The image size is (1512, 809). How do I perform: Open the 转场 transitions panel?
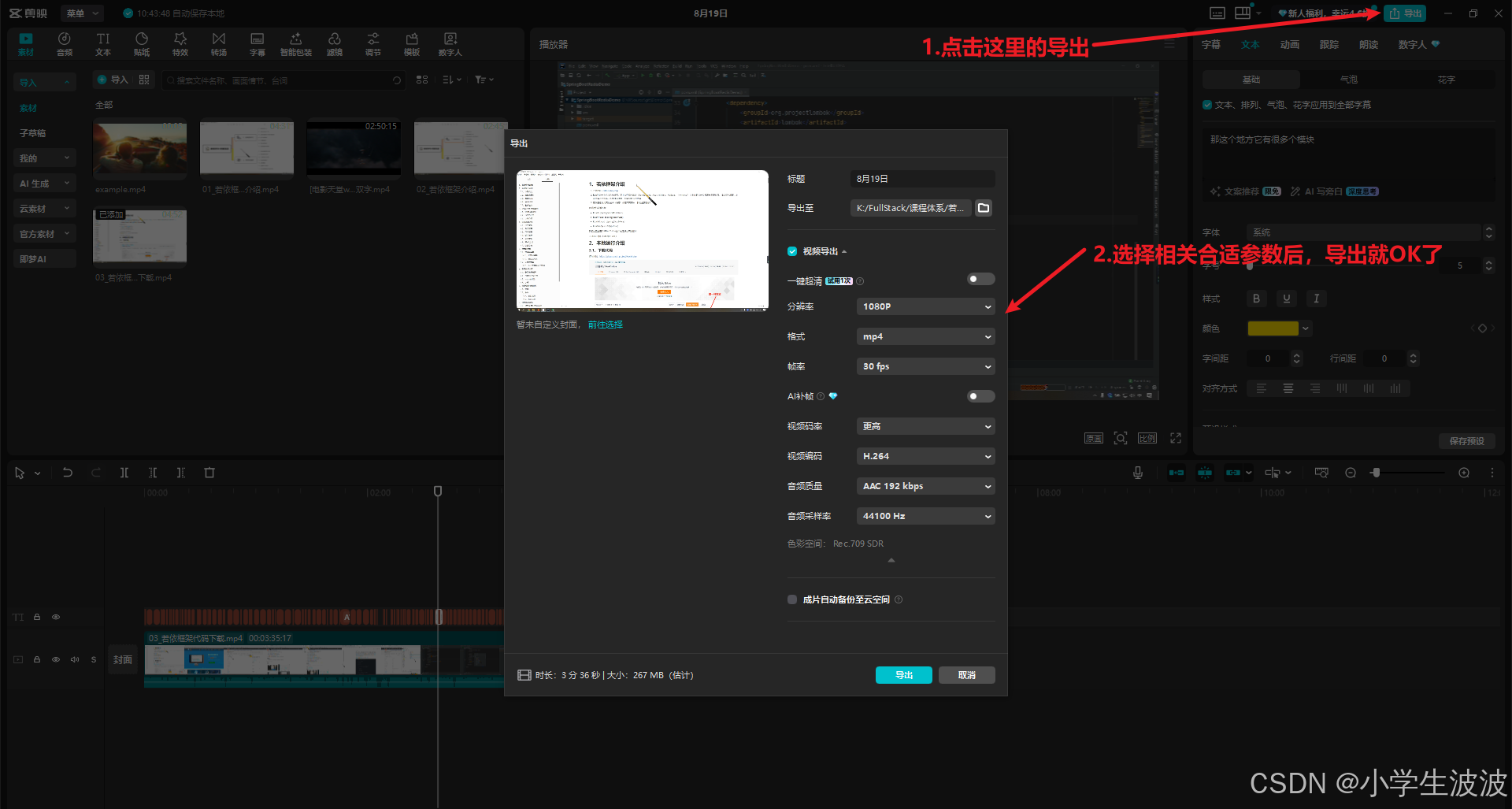pyautogui.click(x=219, y=44)
